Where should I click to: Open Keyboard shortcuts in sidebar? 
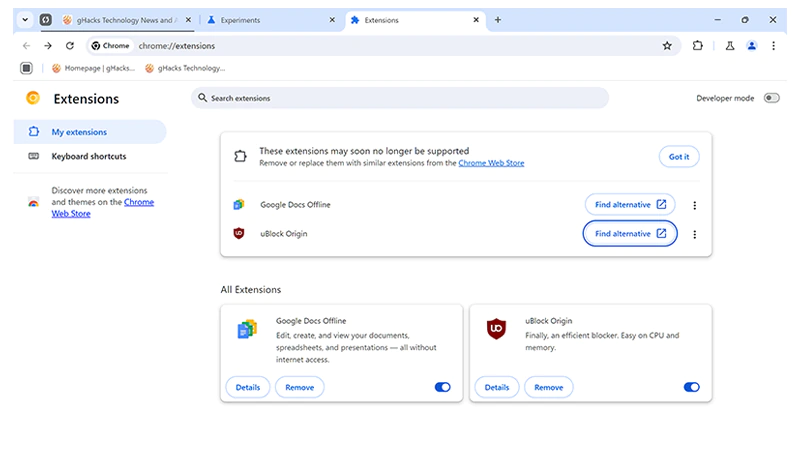click(x=90, y=156)
